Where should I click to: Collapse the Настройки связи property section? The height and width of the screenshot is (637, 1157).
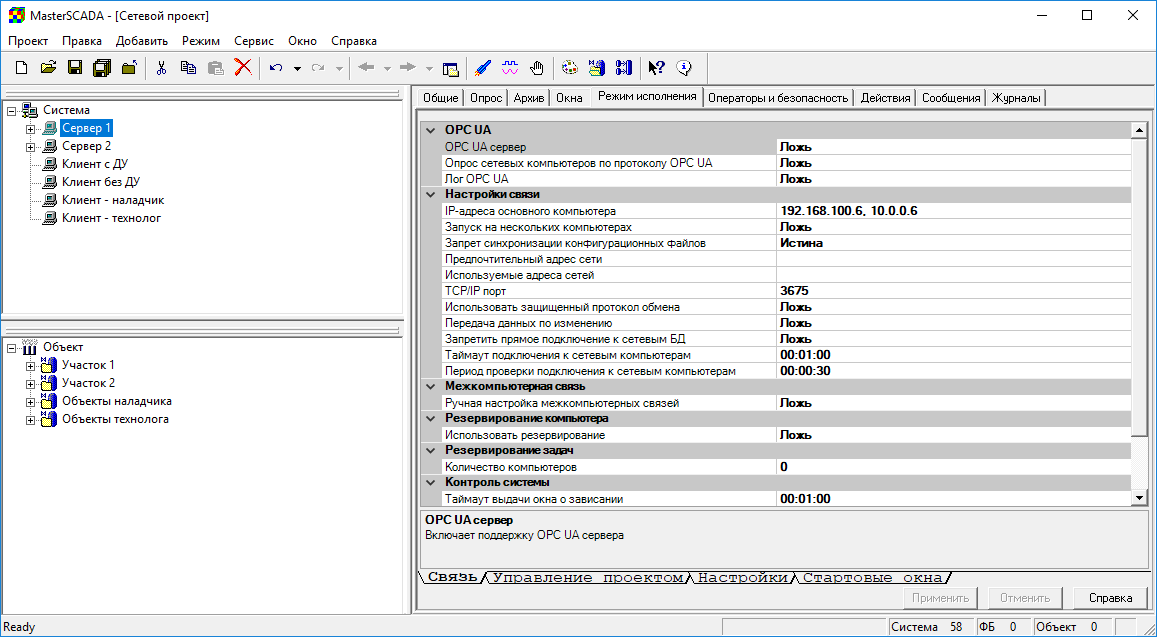click(431, 195)
